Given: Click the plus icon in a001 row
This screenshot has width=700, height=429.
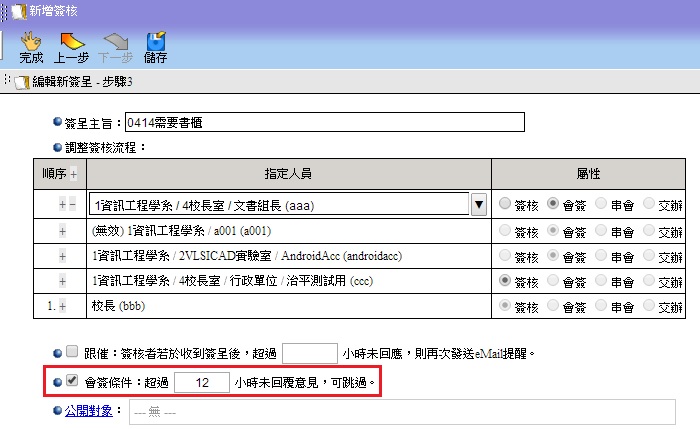Looking at the screenshot, I should click(63, 230).
